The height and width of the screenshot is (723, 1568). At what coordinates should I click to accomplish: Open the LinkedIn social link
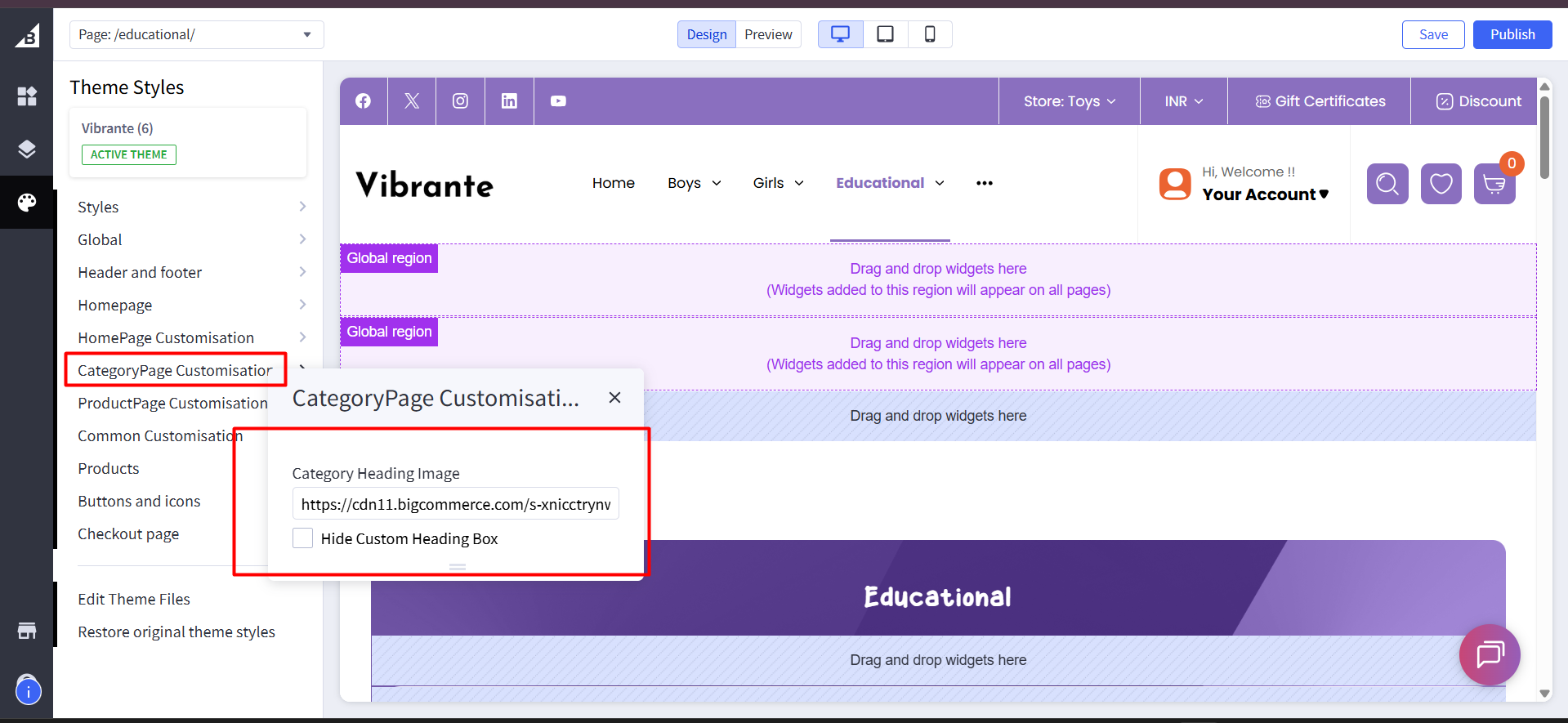click(509, 101)
